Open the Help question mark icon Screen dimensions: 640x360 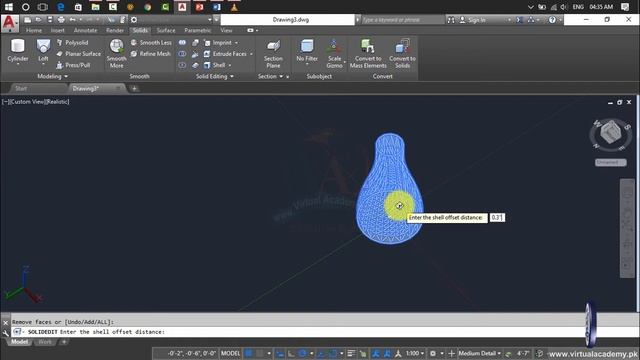(x=552, y=20)
